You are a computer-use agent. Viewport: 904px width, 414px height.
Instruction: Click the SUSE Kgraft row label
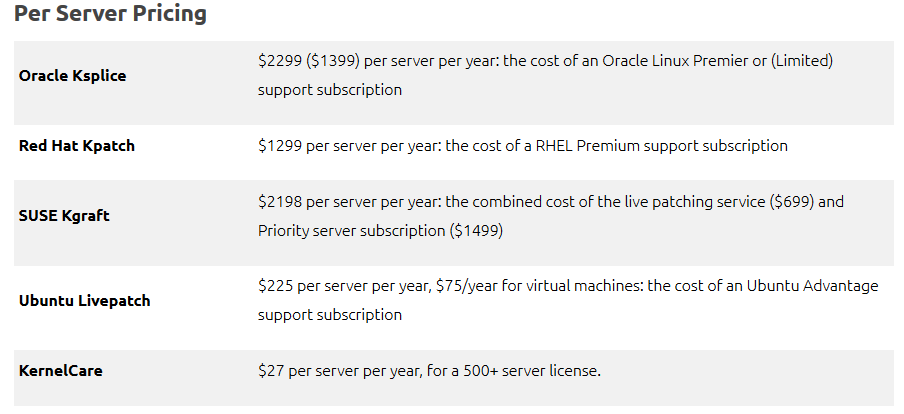coord(65,216)
